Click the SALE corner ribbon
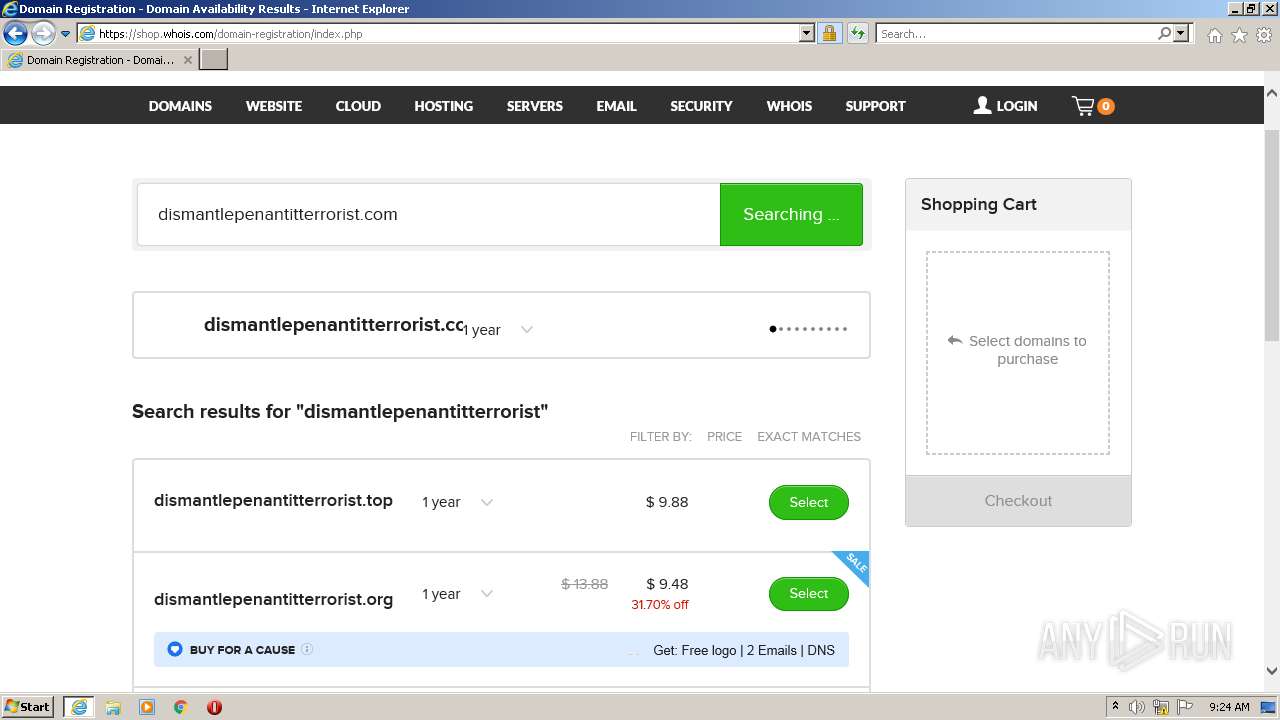The width and height of the screenshot is (1280, 720). 854,566
